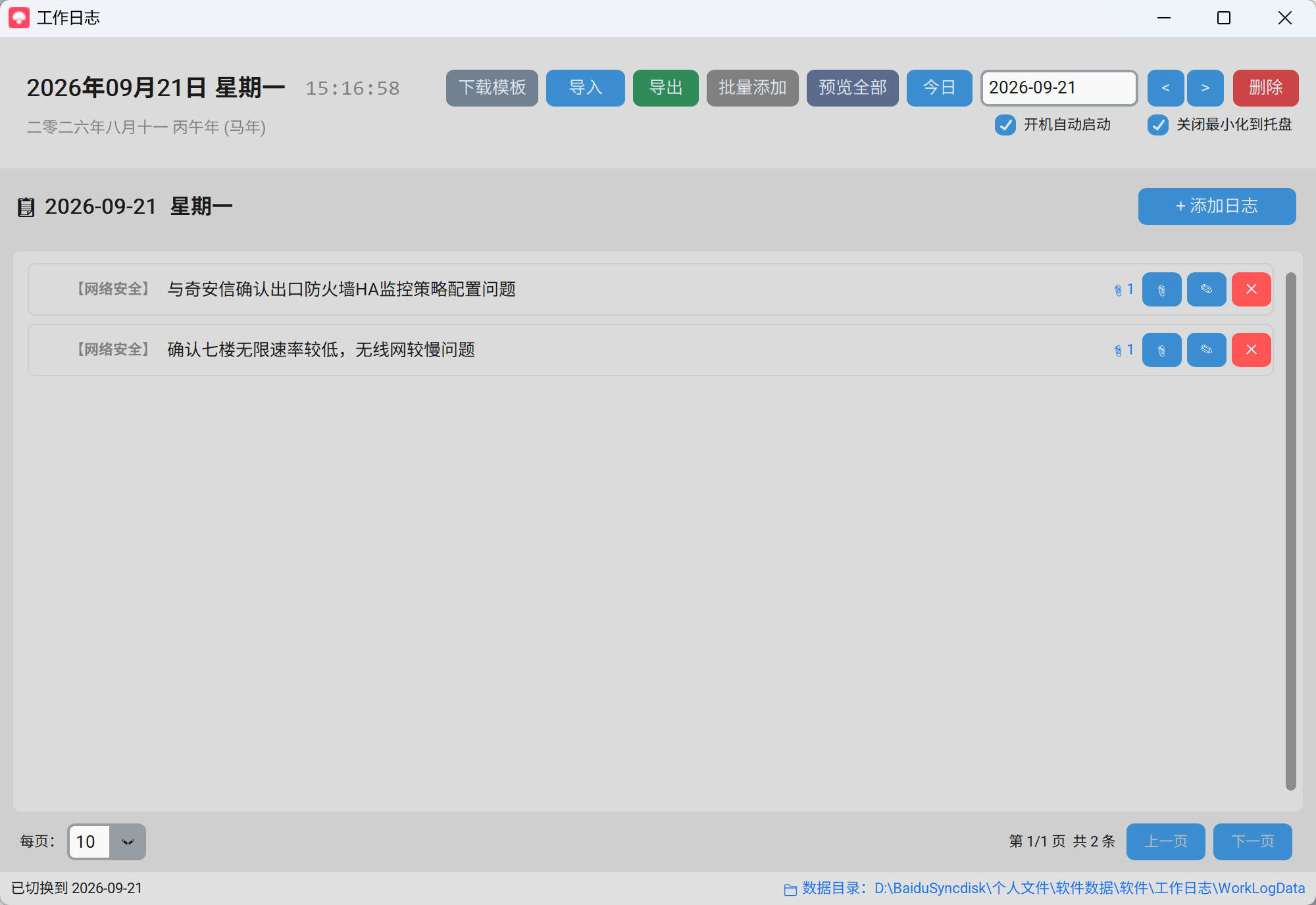Open attachments for the firewall HA log entry
Screen dimensions: 1316x905
(x=1161, y=289)
